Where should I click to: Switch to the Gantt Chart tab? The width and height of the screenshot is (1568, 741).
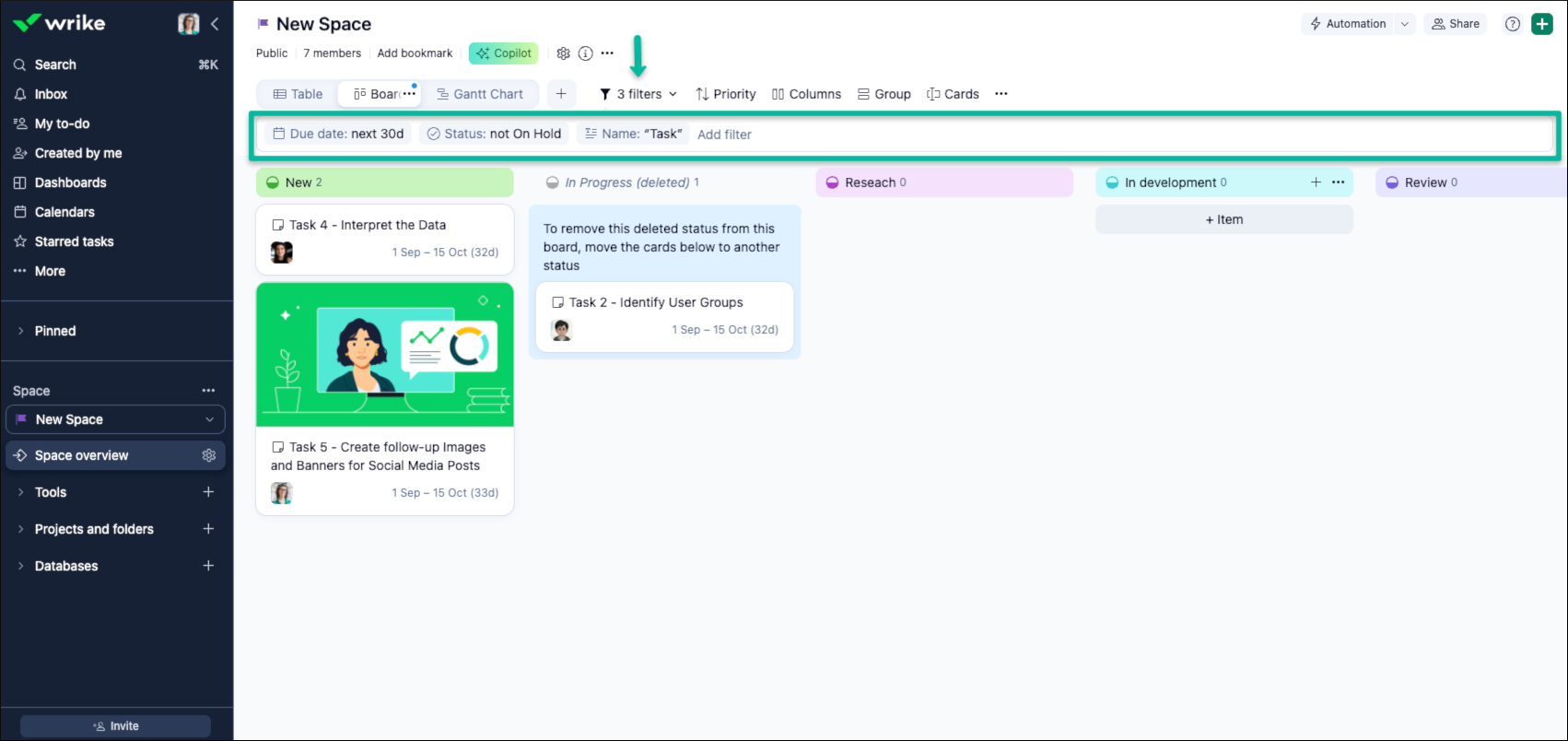(479, 94)
